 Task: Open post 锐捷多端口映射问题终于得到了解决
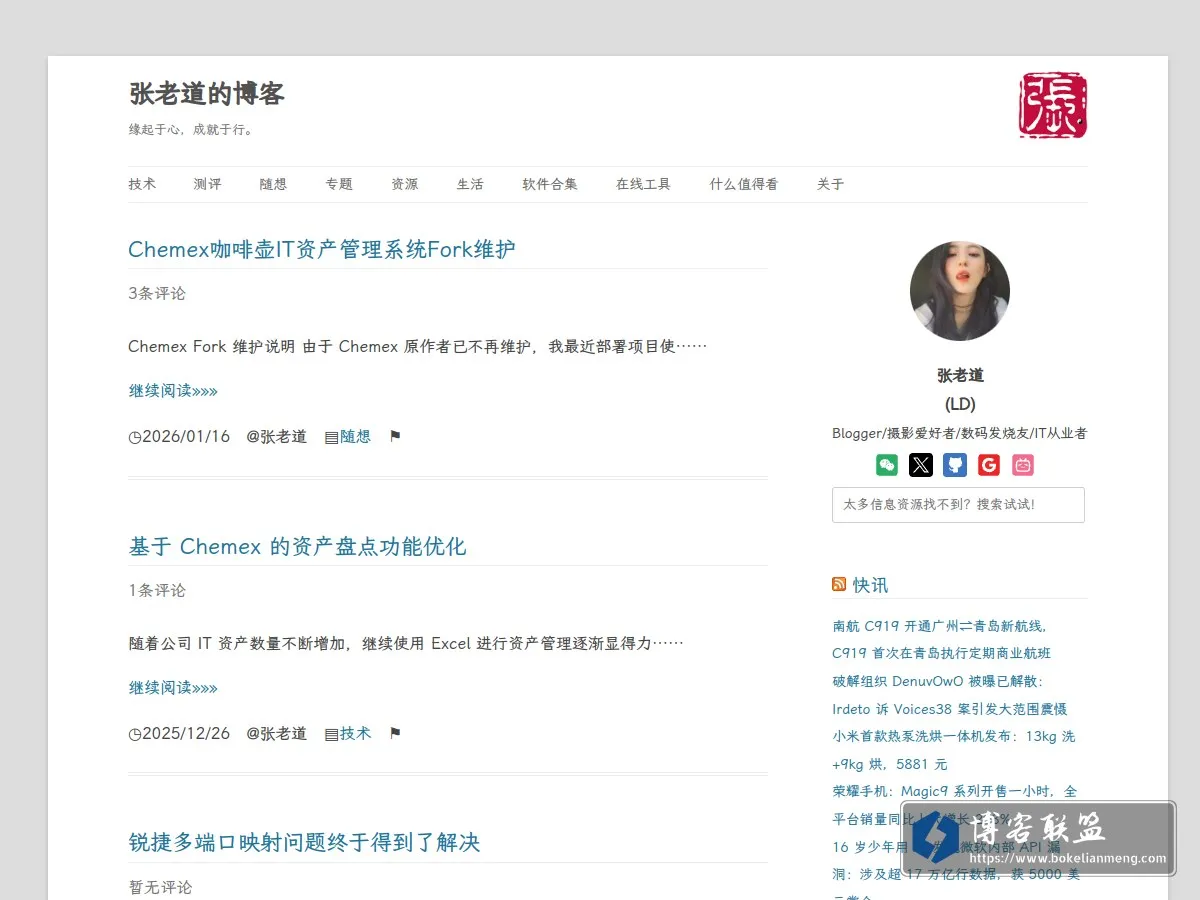(304, 842)
